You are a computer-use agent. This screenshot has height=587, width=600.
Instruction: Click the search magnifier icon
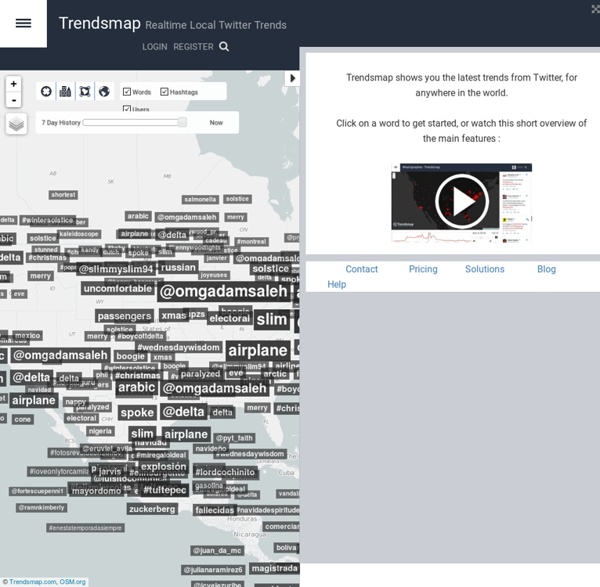coord(224,47)
